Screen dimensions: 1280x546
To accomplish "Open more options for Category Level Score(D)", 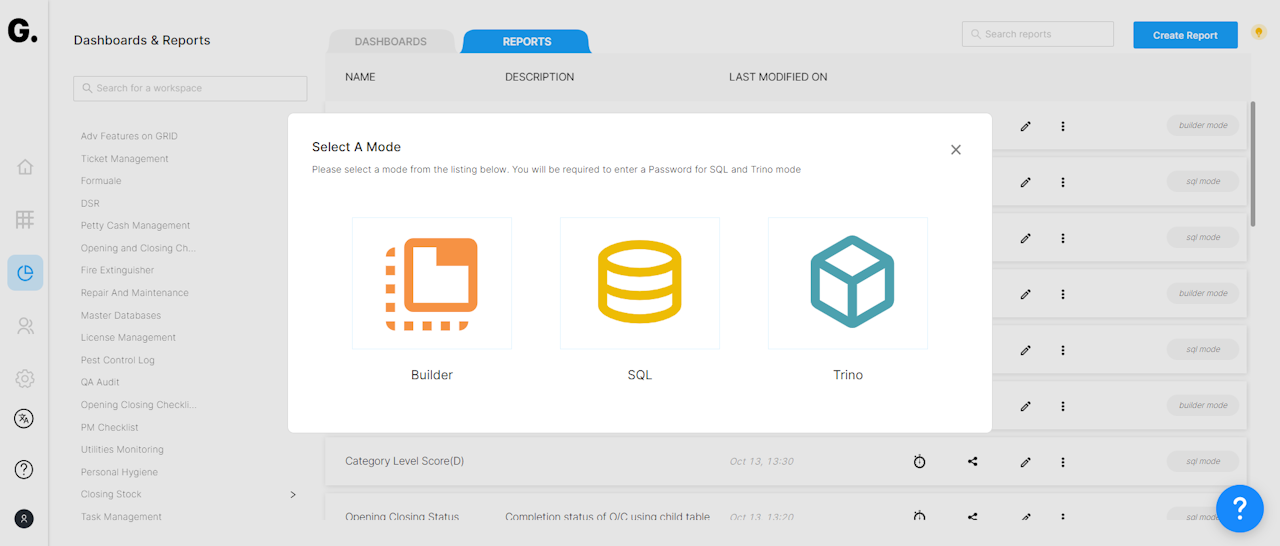I will point(1063,462).
